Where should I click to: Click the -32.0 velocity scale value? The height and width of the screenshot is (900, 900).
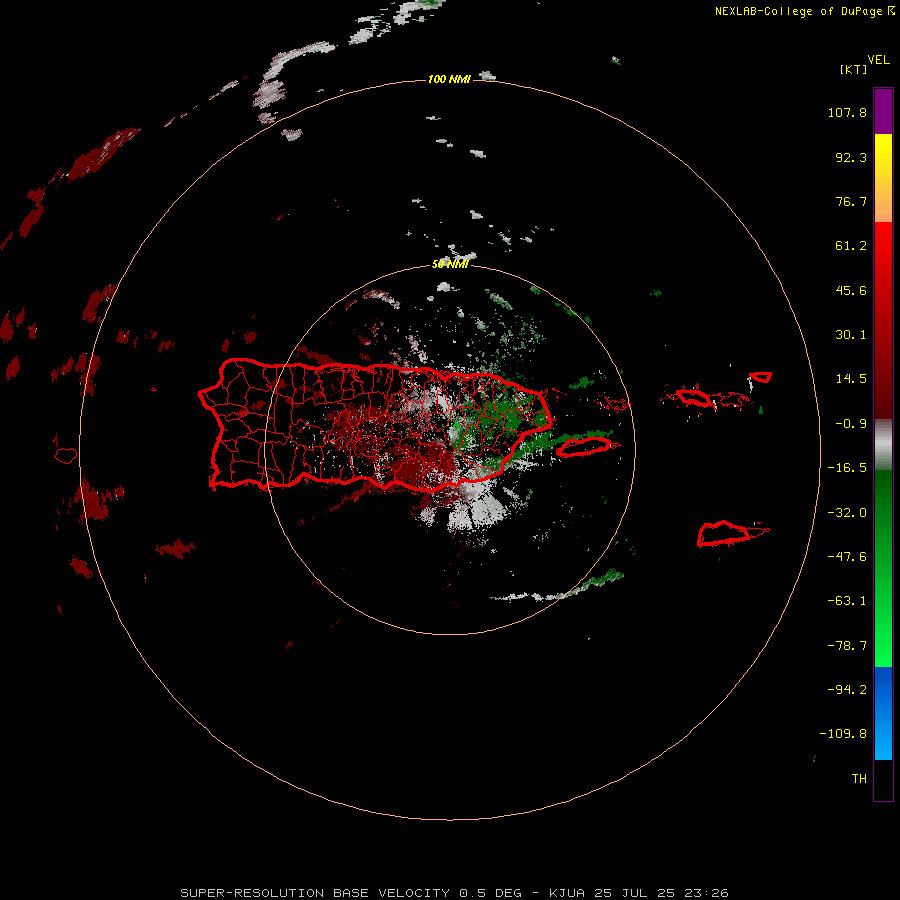[x=847, y=513]
